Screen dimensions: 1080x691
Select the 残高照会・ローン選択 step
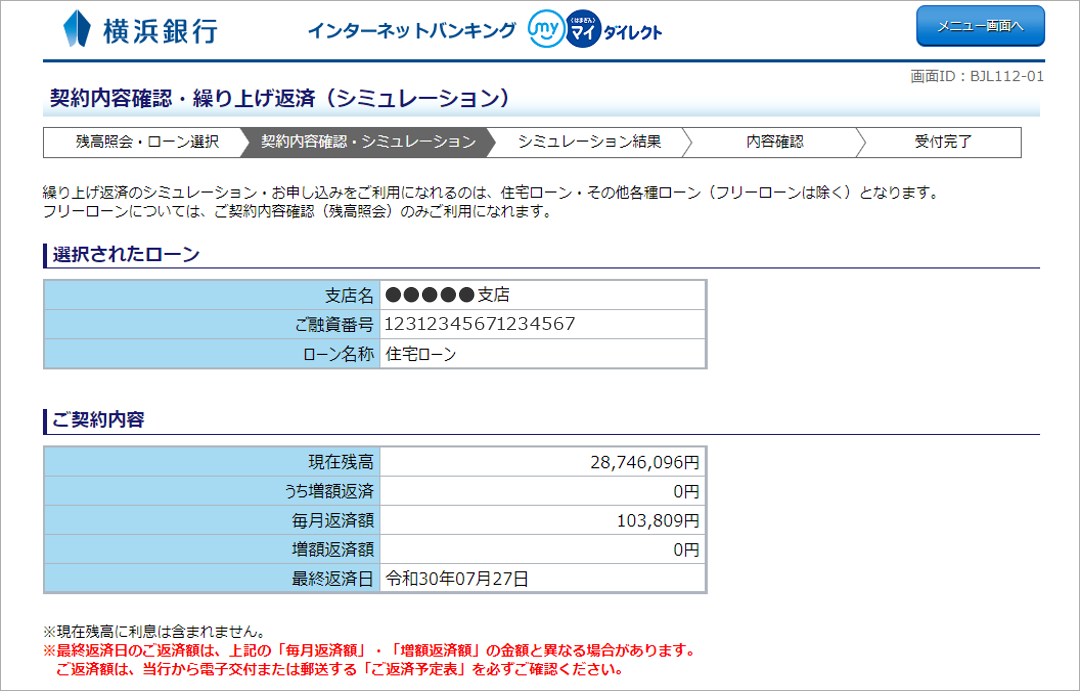click(146, 142)
